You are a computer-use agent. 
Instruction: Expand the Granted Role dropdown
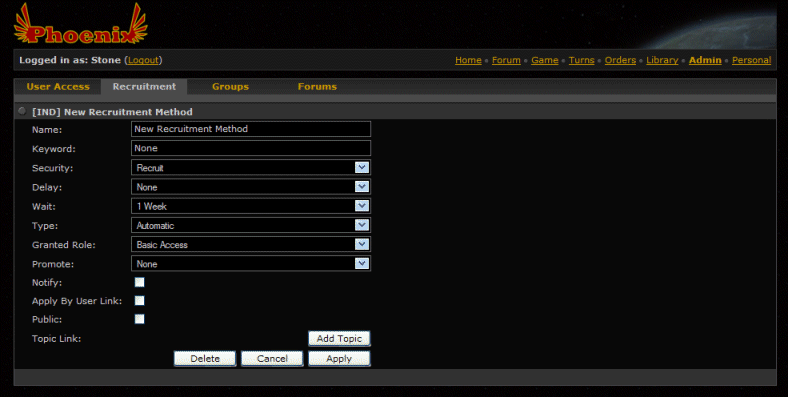(x=251, y=245)
